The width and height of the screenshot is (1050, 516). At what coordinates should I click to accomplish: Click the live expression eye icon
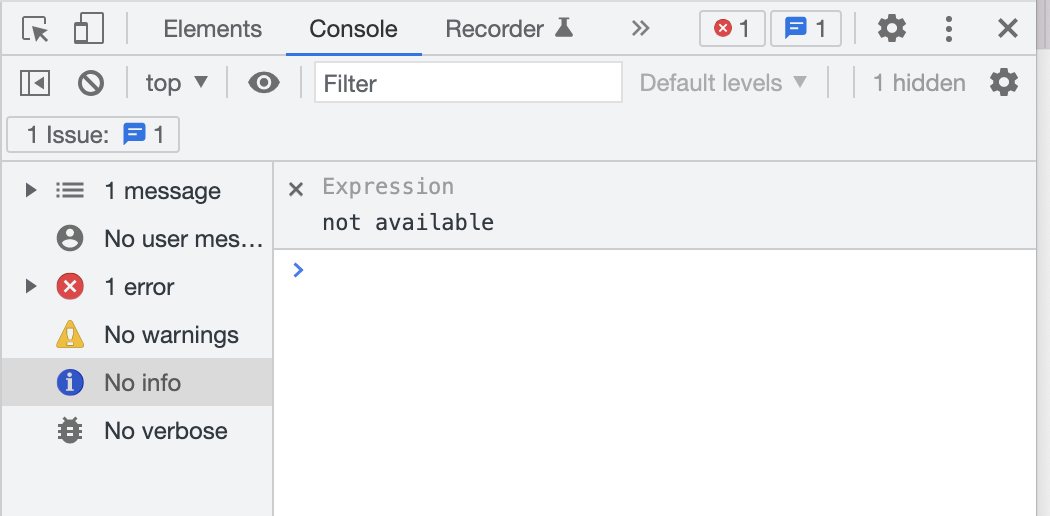pyautogui.click(x=264, y=83)
